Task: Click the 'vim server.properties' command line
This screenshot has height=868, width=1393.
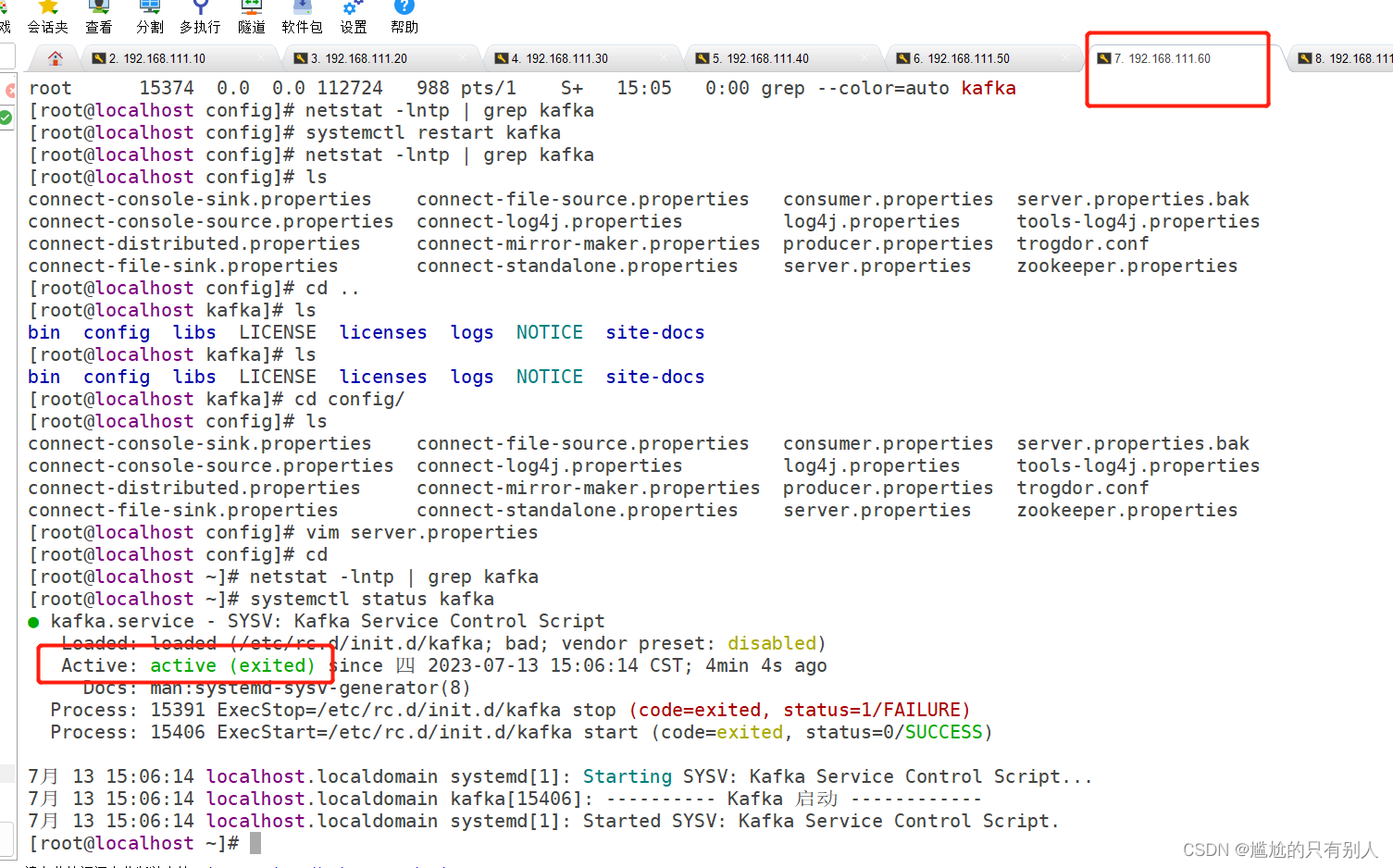Action: tap(283, 532)
